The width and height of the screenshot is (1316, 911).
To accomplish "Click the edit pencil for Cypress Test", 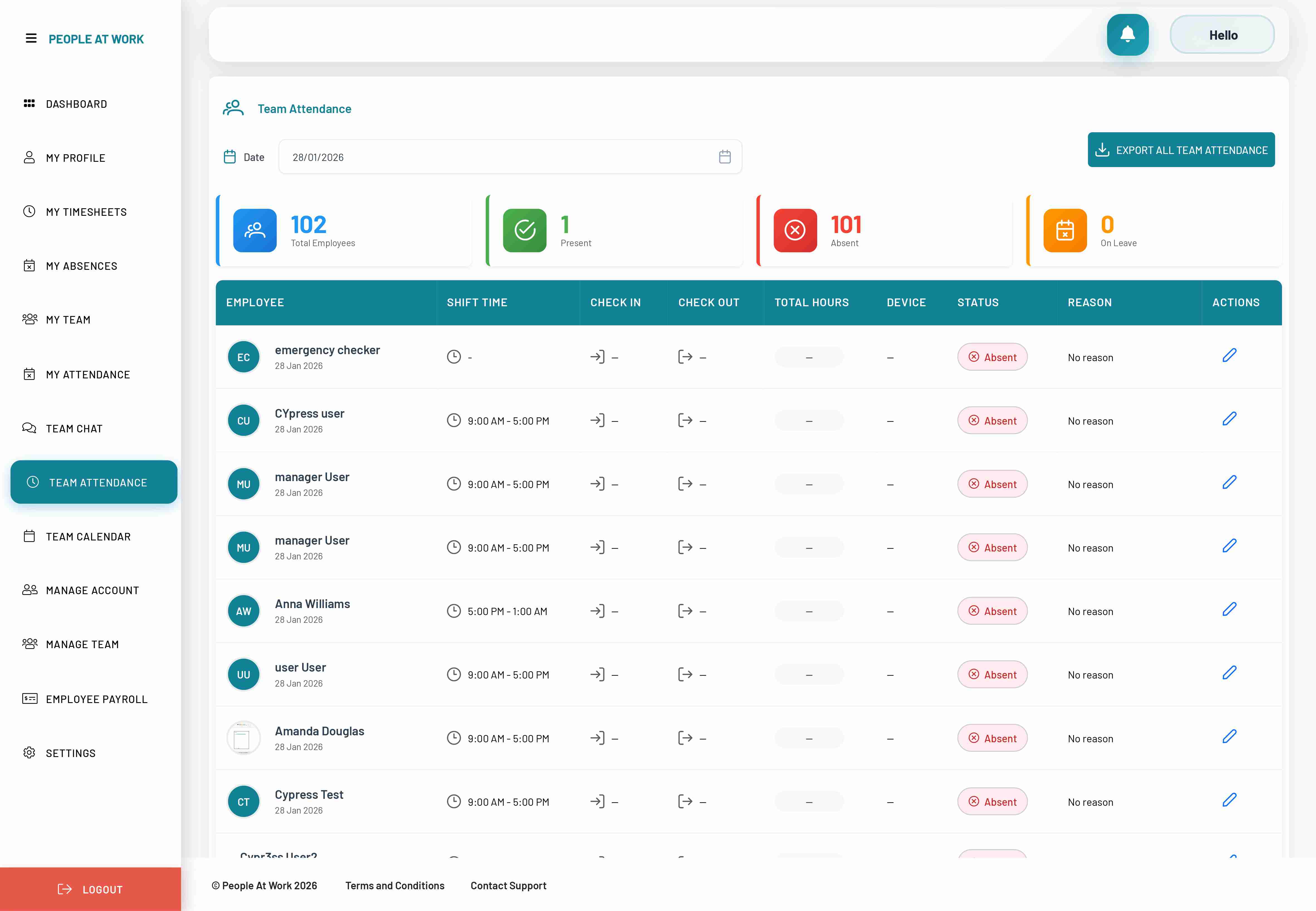I will 1229,800.
